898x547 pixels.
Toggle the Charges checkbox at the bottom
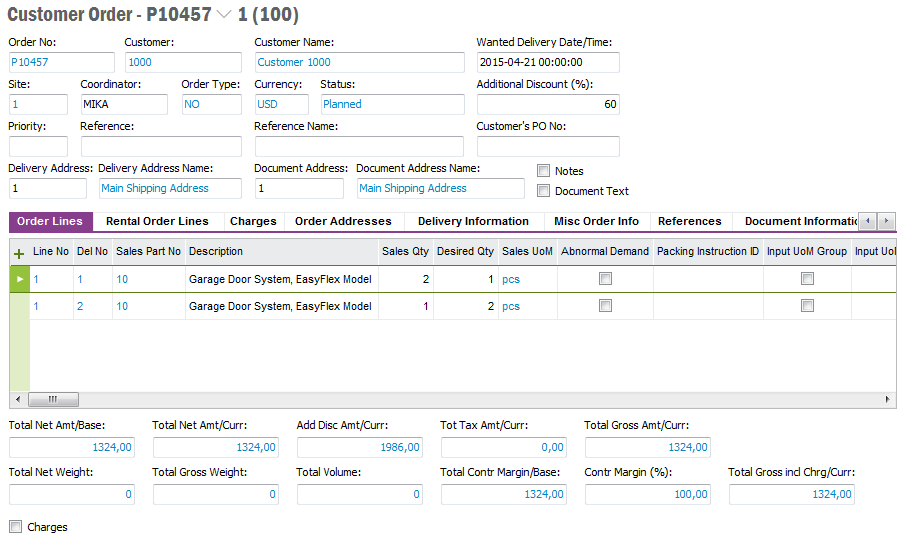coord(15,527)
